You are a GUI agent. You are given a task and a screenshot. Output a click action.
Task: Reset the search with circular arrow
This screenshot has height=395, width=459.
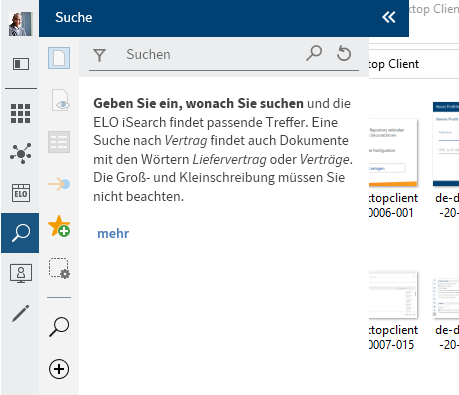click(x=344, y=54)
